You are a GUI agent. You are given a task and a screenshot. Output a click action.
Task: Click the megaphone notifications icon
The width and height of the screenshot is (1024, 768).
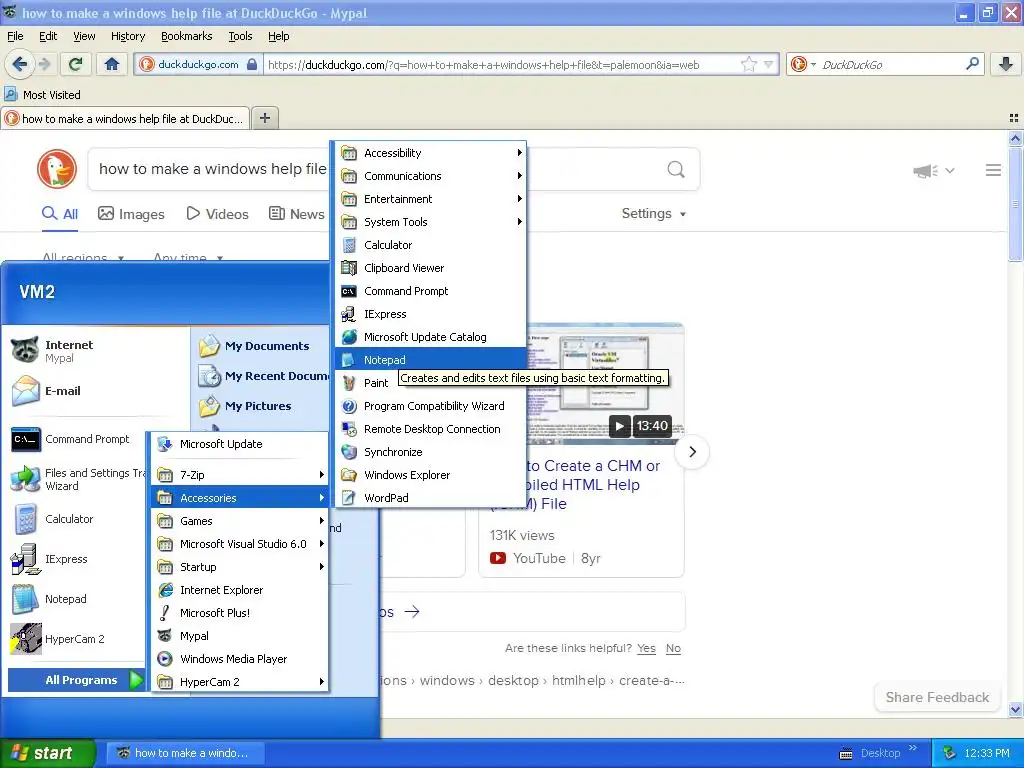925,170
